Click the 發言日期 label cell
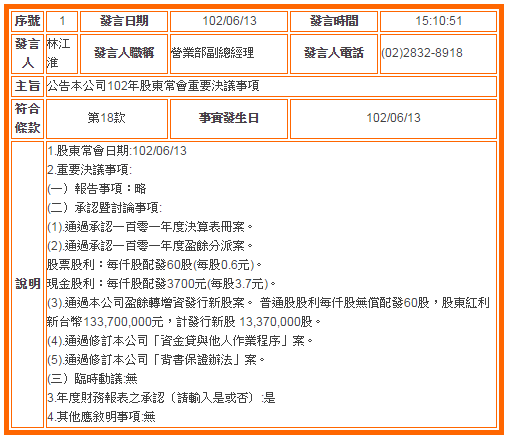The height and width of the screenshot is (438, 508). click(124, 21)
